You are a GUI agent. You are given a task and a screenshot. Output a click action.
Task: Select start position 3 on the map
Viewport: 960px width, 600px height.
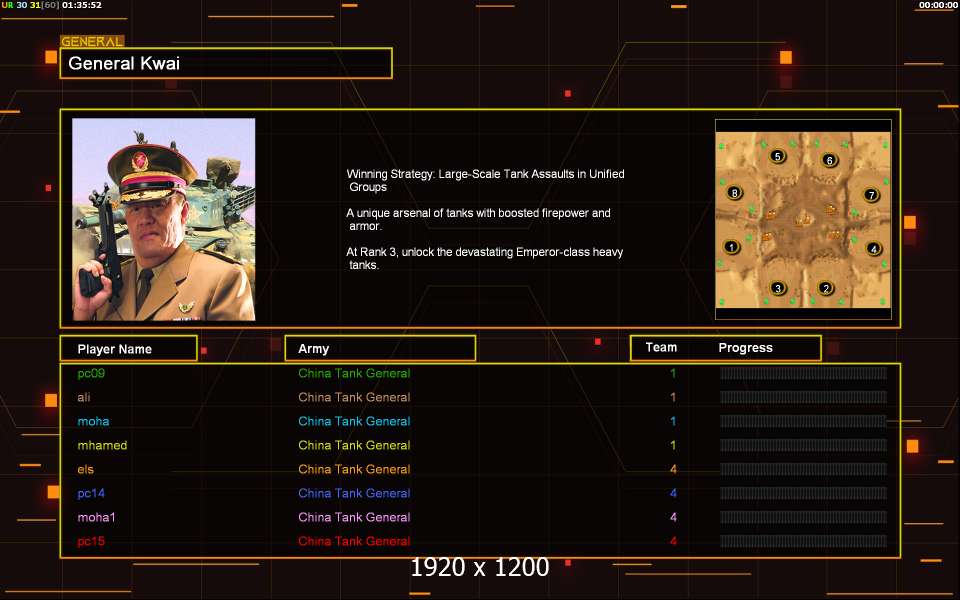[x=778, y=288]
